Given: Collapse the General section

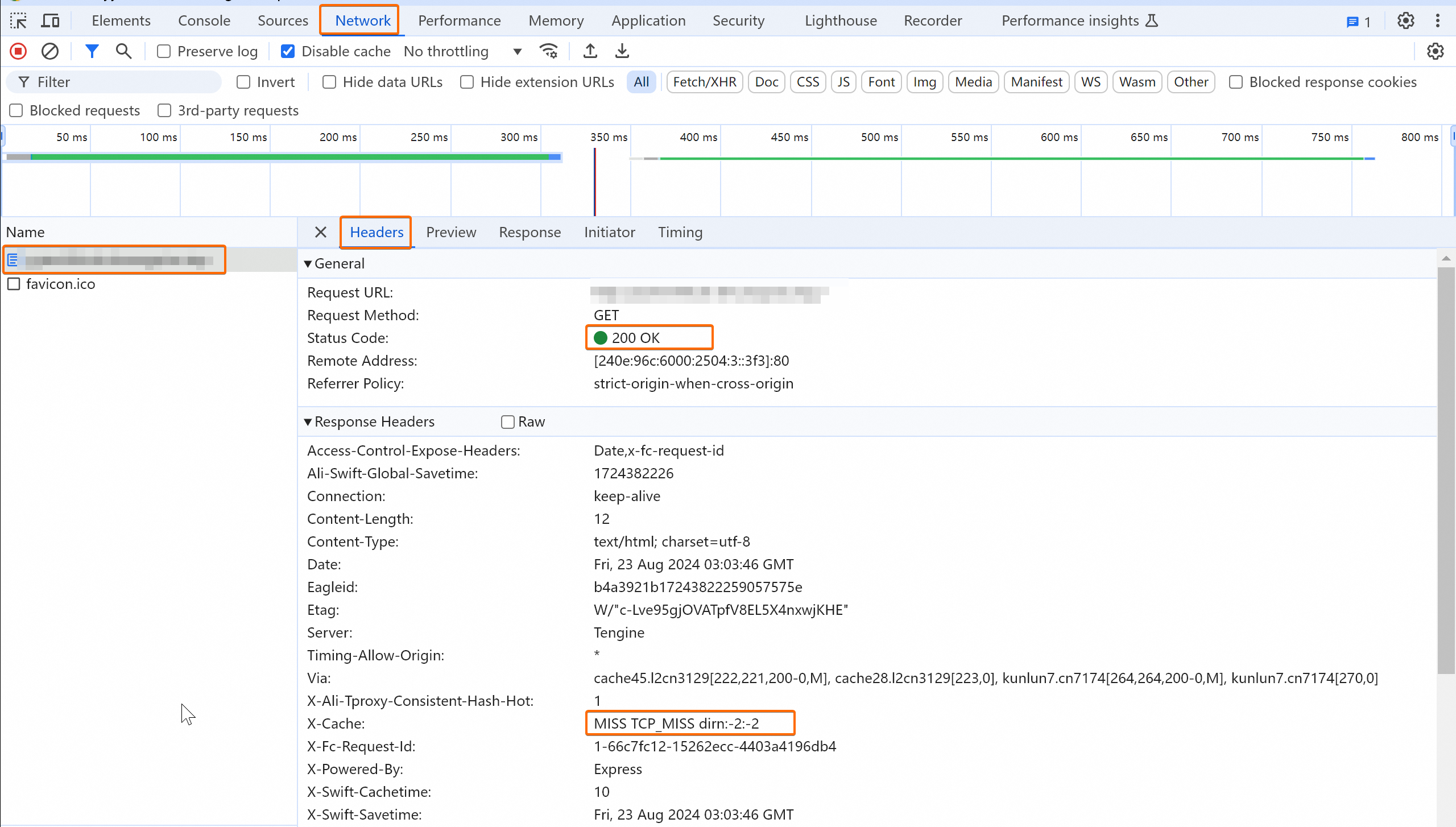Looking at the screenshot, I should click(x=308, y=263).
